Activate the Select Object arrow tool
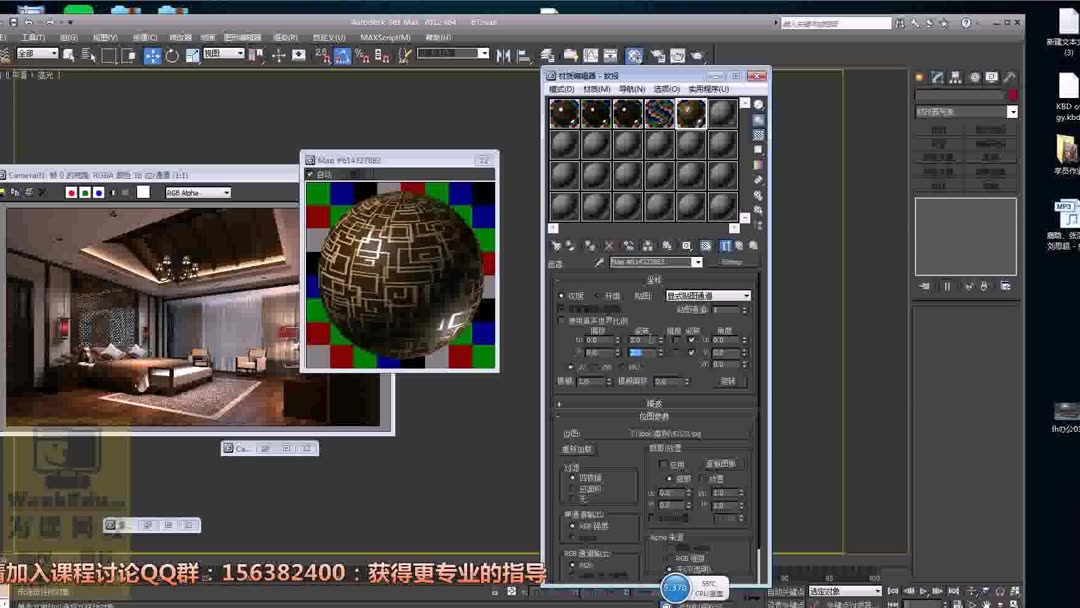Screen dimensions: 1080x608 [69, 56]
